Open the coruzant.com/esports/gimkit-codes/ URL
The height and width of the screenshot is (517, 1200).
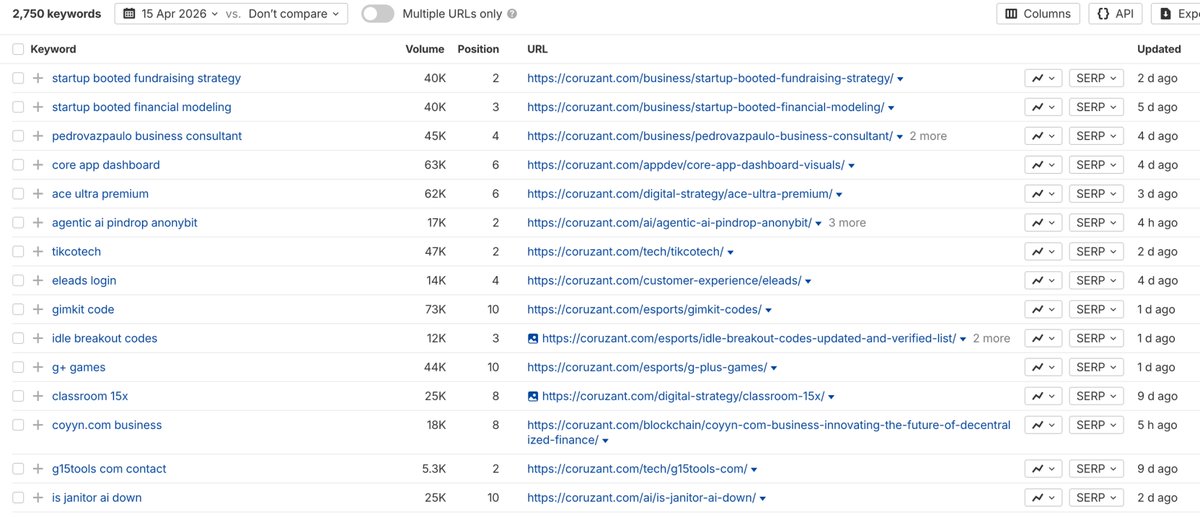pyautogui.click(x=644, y=310)
